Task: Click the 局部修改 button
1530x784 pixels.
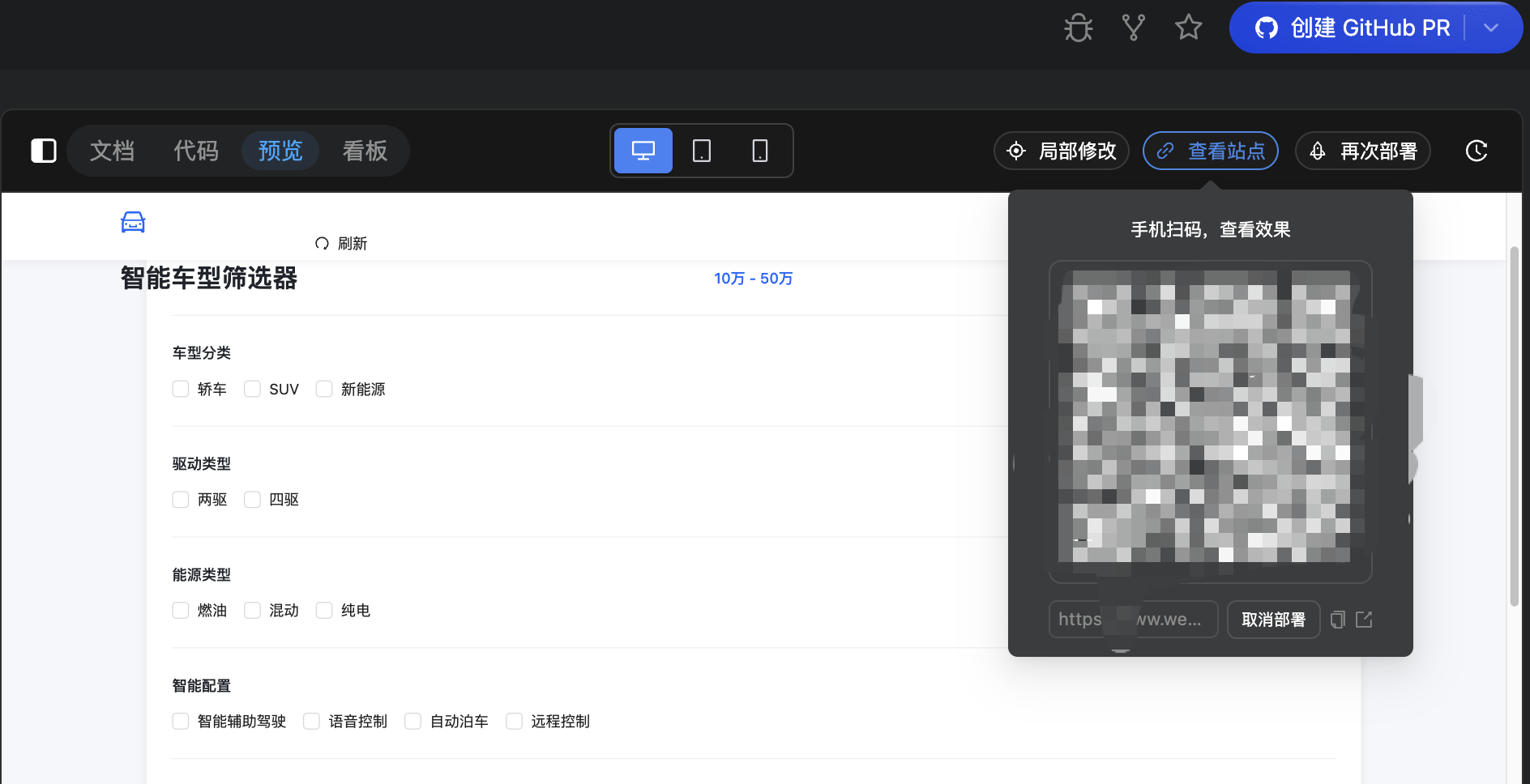Action: point(1062,151)
